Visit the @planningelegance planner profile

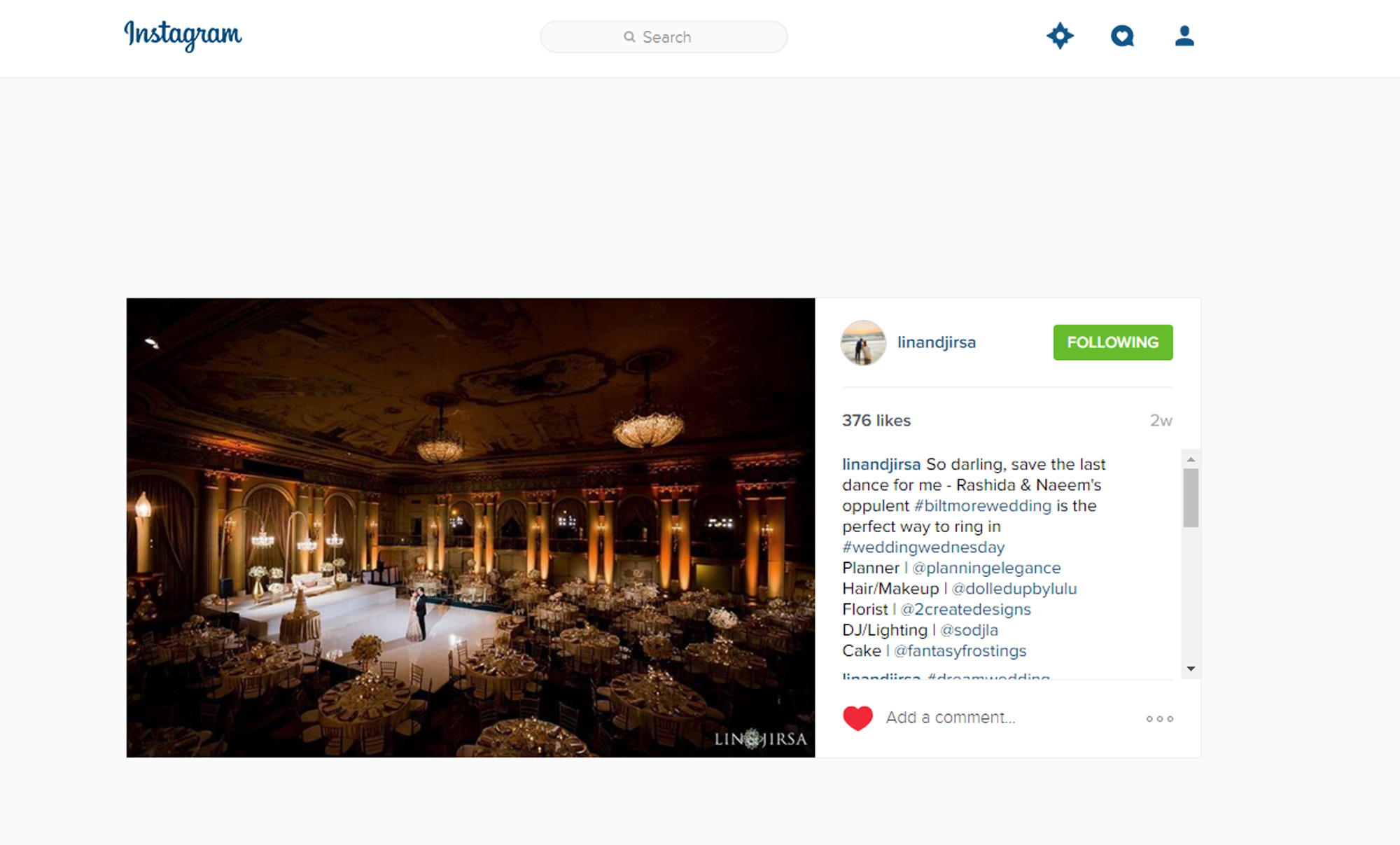pos(986,568)
